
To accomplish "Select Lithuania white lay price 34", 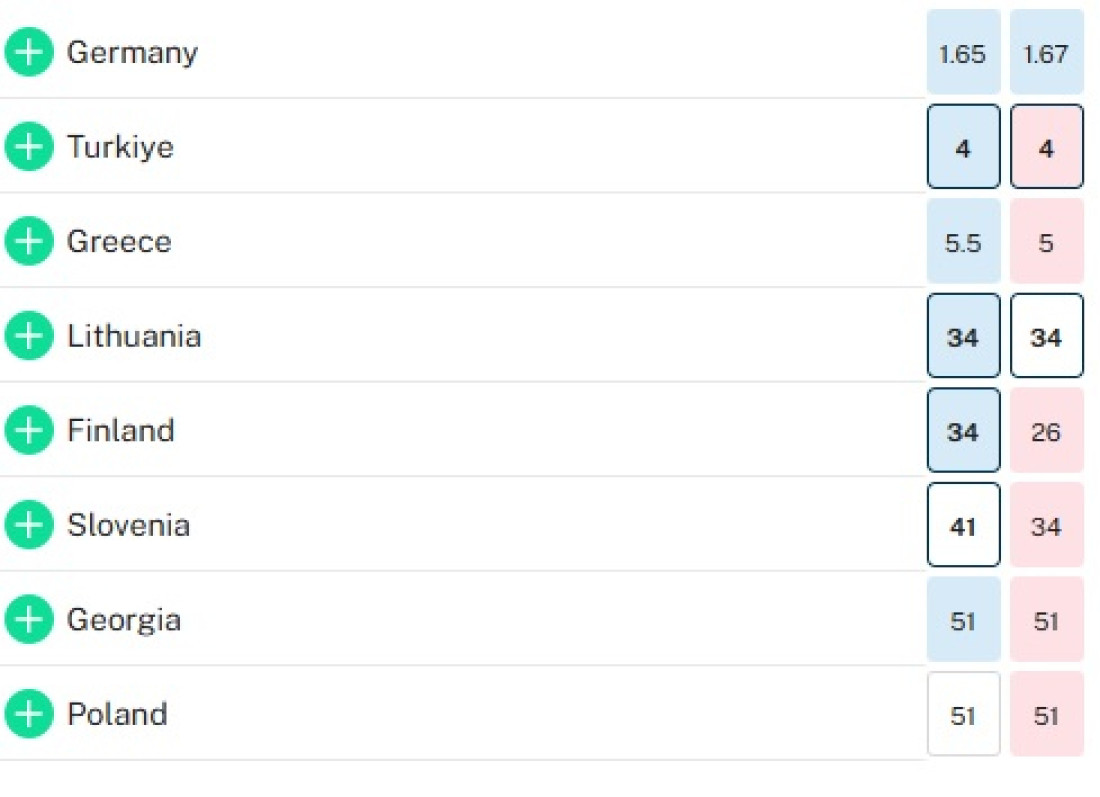I will (x=1047, y=335).
